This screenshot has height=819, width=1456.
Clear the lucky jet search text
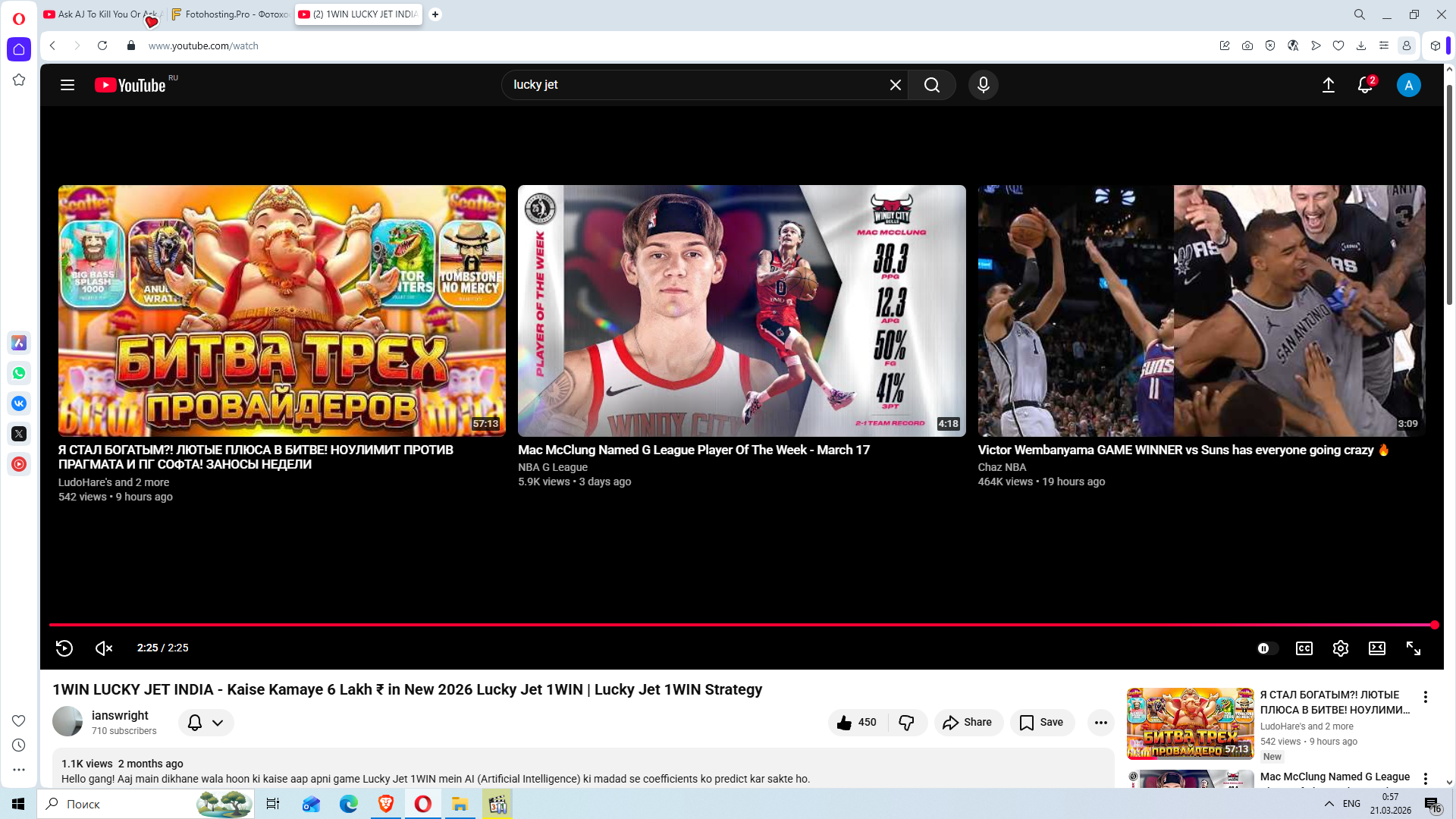(896, 85)
